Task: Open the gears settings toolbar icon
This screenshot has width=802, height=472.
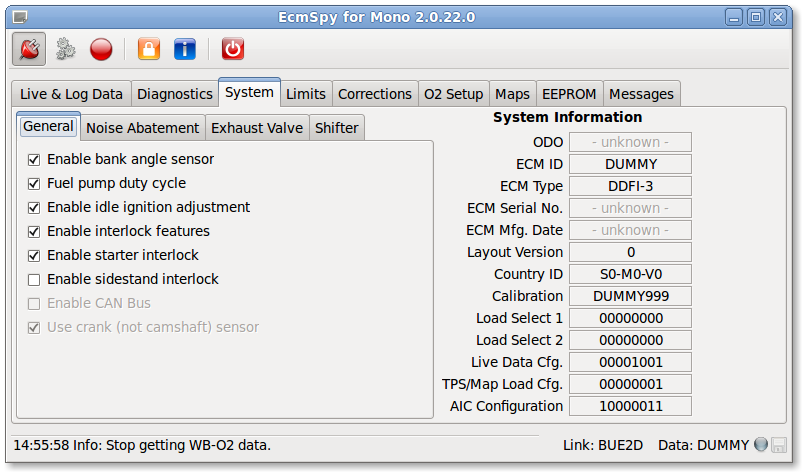Action: [x=65, y=49]
